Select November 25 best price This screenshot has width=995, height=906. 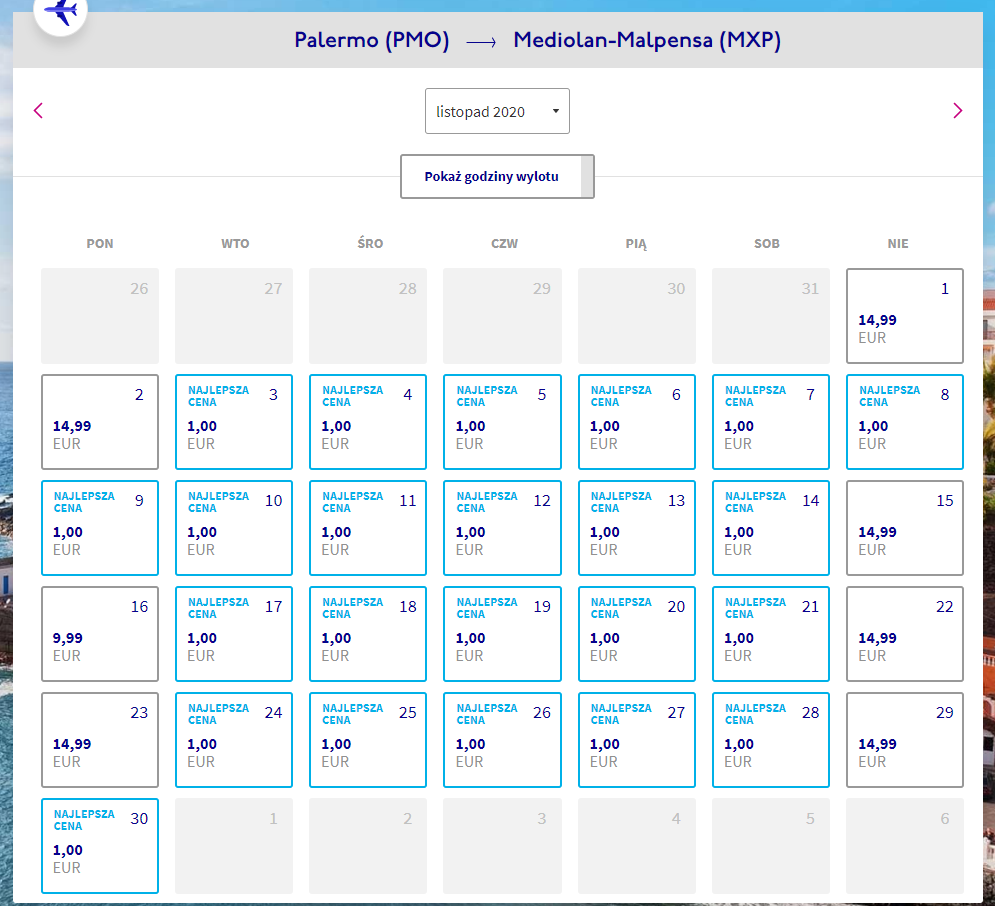click(x=368, y=740)
